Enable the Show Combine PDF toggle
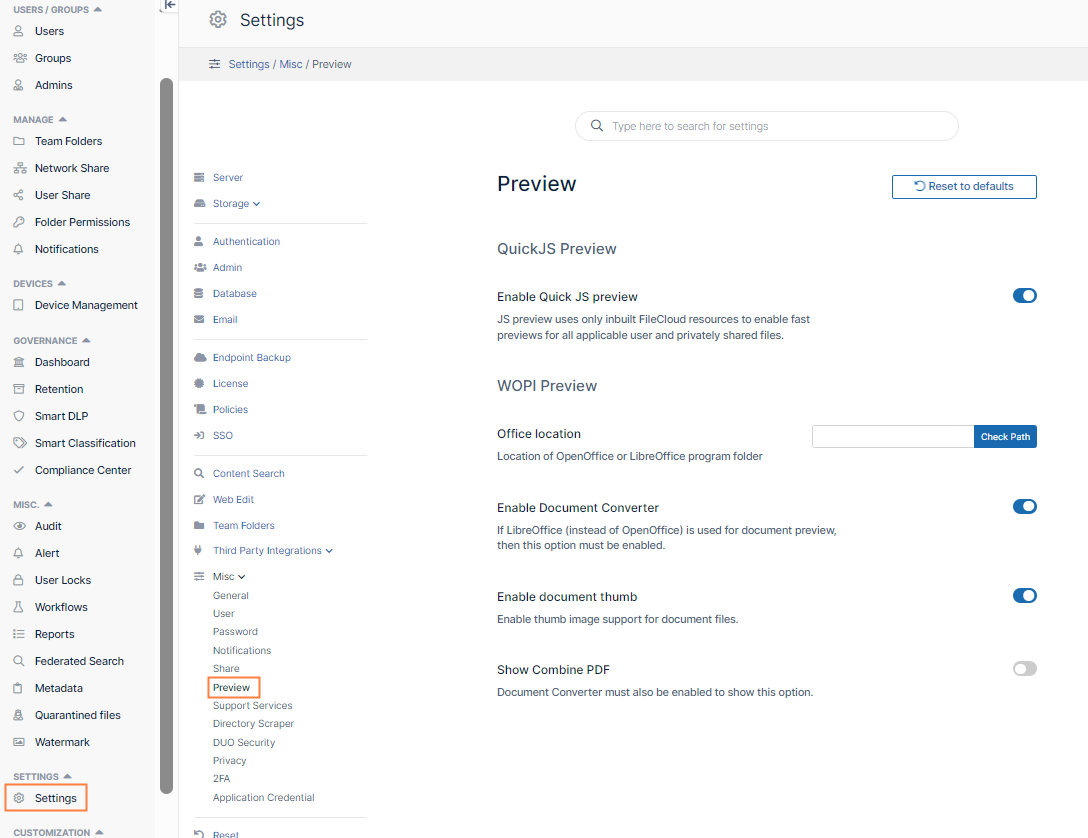The image size is (1088, 838). pos(1024,669)
